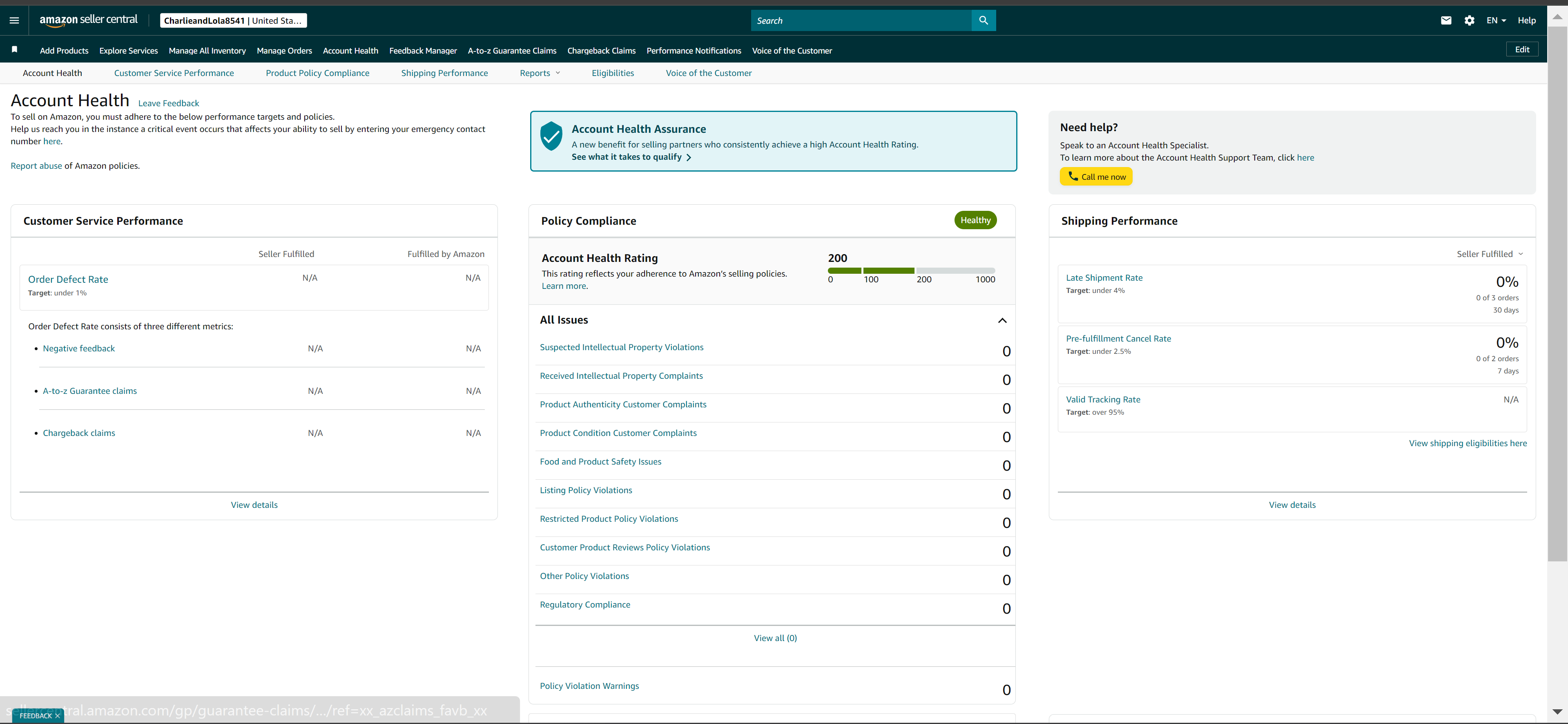Open Received Intellectual Property Complaints
This screenshot has height=724, width=1568.
621,376
